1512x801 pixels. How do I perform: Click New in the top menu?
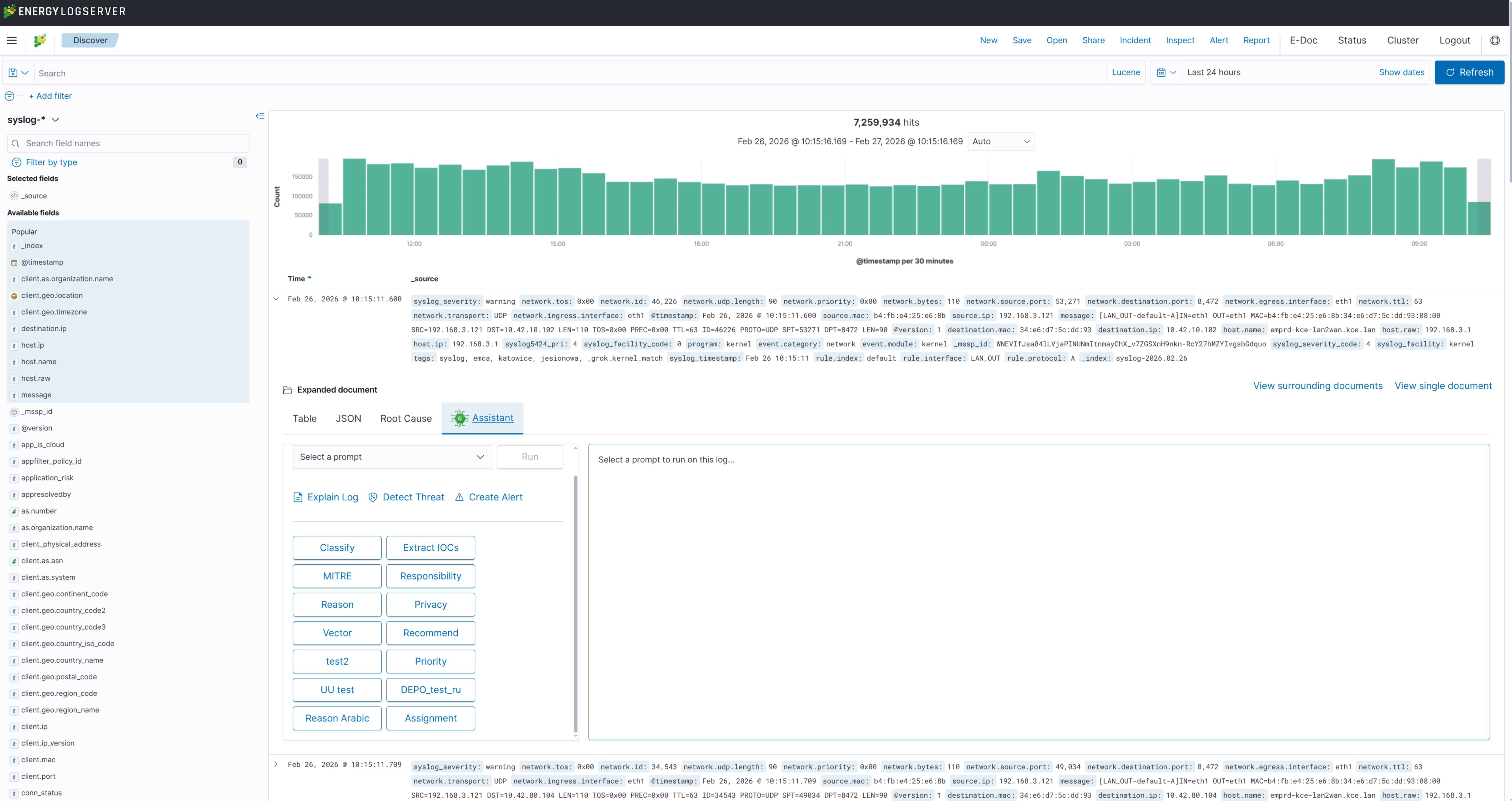pos(988,41)
